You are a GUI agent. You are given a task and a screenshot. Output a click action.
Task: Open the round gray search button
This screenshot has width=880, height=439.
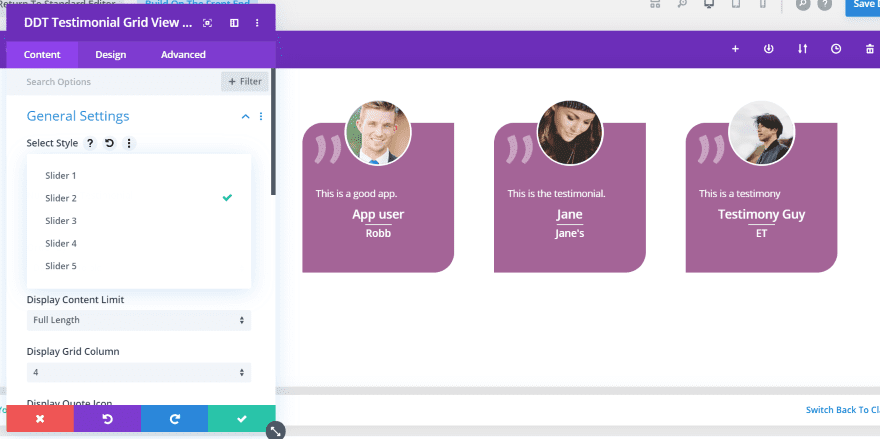(803, 4)
